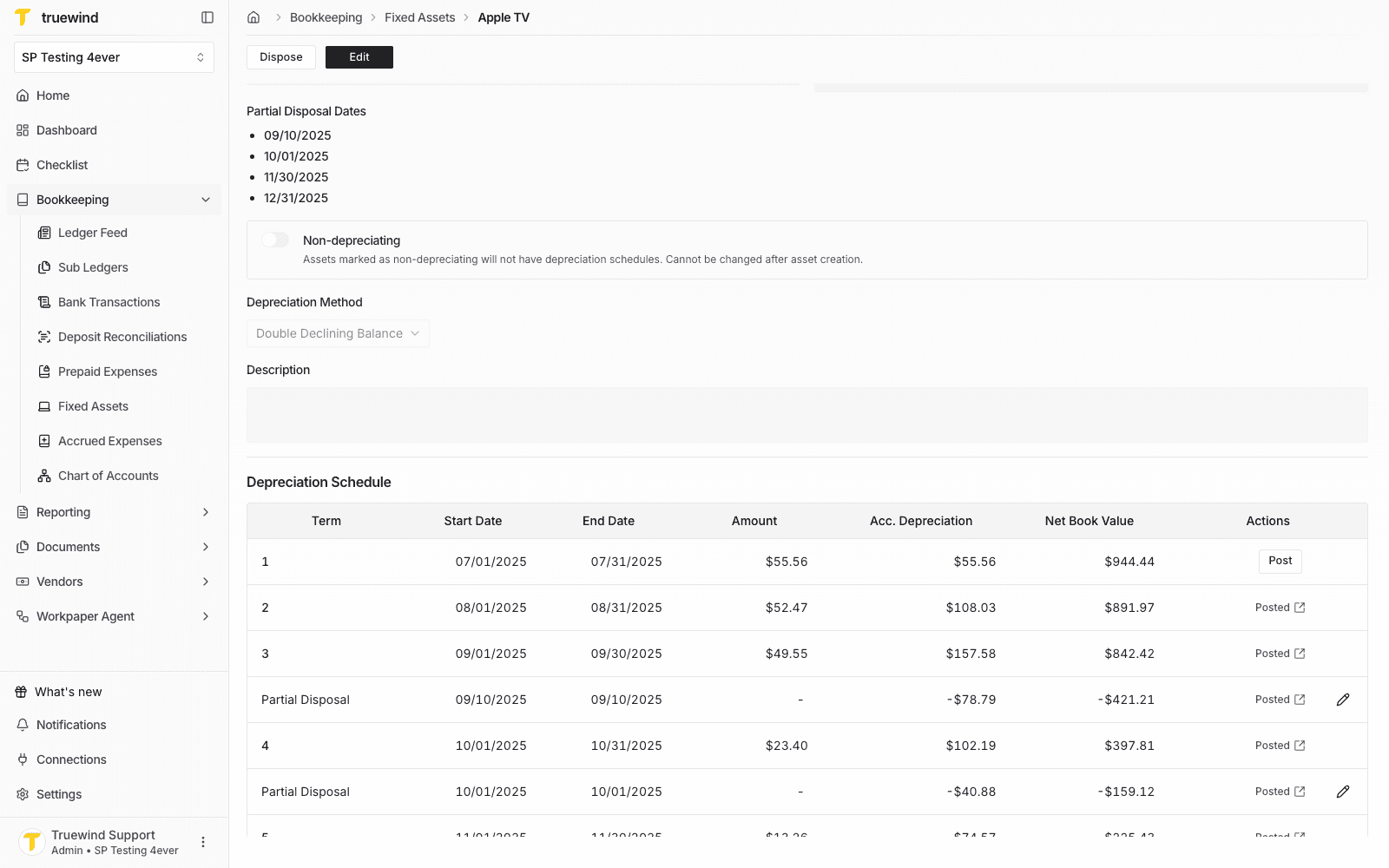This screenshot has width=1389, height=868.
Task: Edit the 09/10/2025 partial disposal
Action: [x=1343, y=700]
